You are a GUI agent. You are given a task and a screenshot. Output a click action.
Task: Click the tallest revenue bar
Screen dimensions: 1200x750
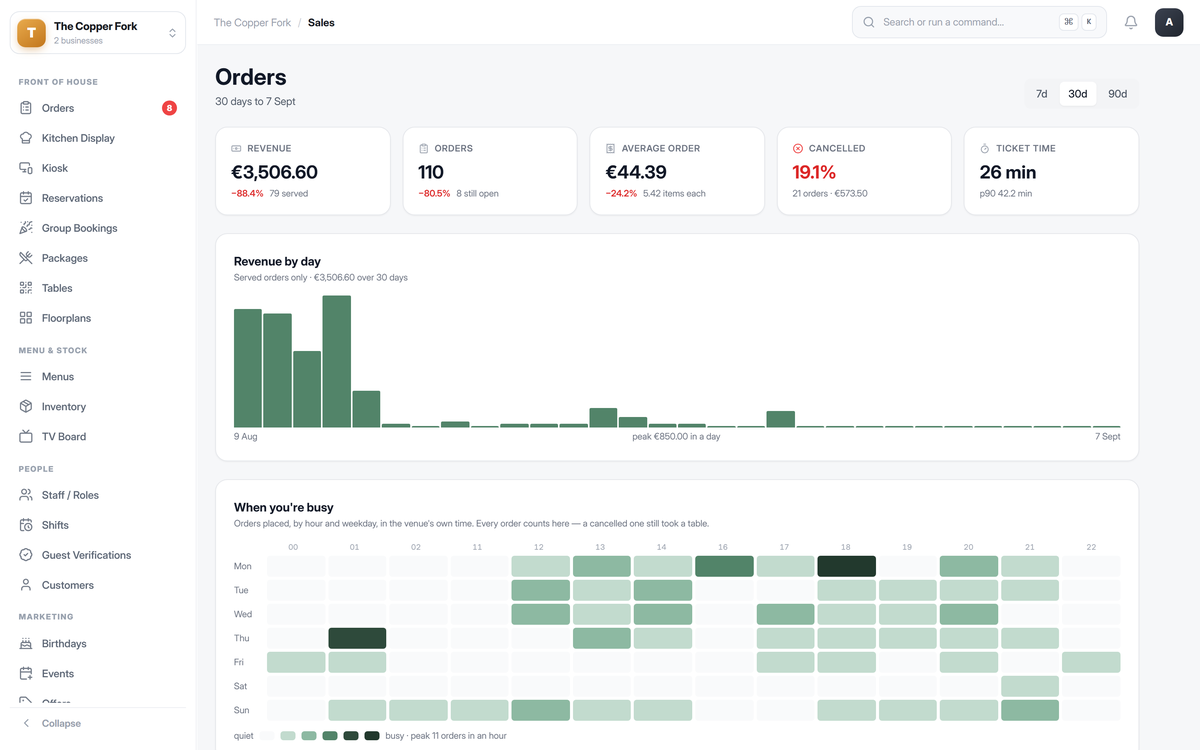336,362
